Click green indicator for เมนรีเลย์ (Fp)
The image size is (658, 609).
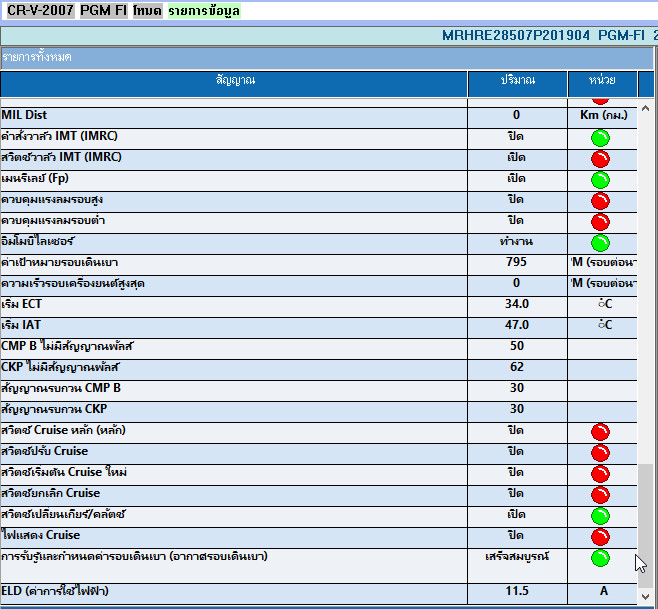[x=600, y=180]
